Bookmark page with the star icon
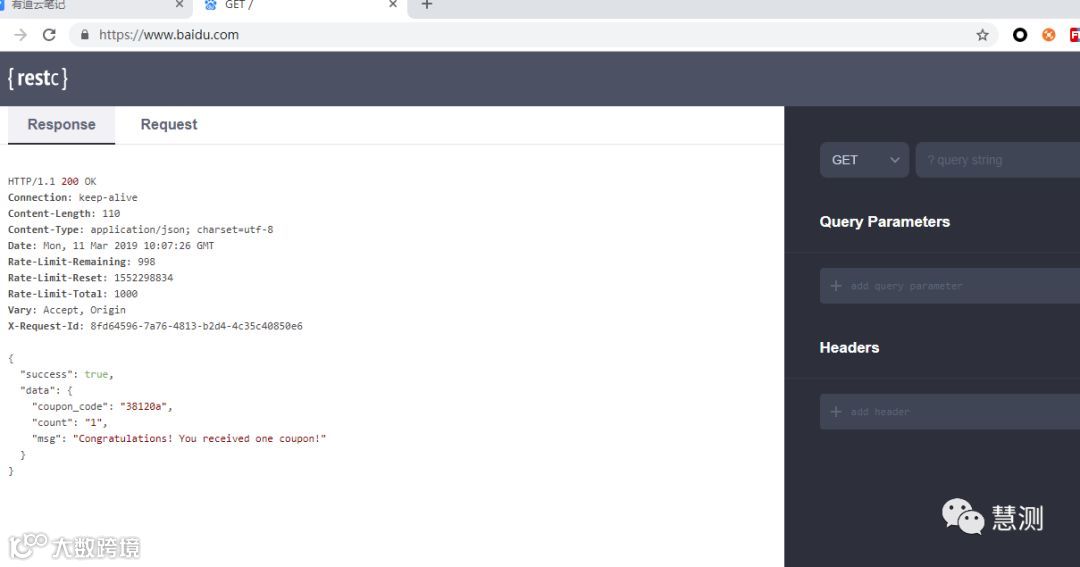Viewport: 1080px width, 567px height. pos(982,35)
